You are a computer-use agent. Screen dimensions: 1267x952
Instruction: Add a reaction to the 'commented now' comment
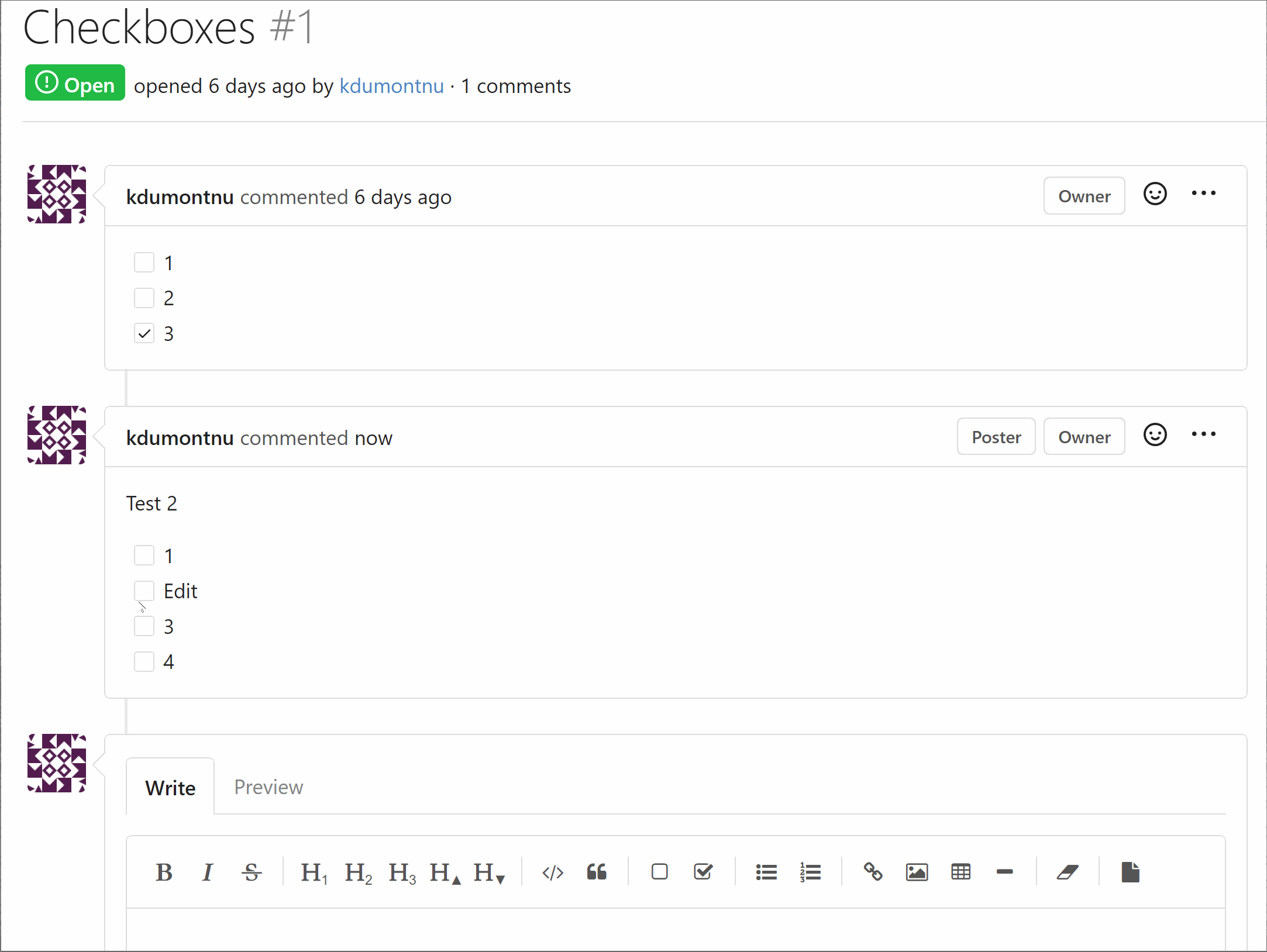[x=1155, y=435]
